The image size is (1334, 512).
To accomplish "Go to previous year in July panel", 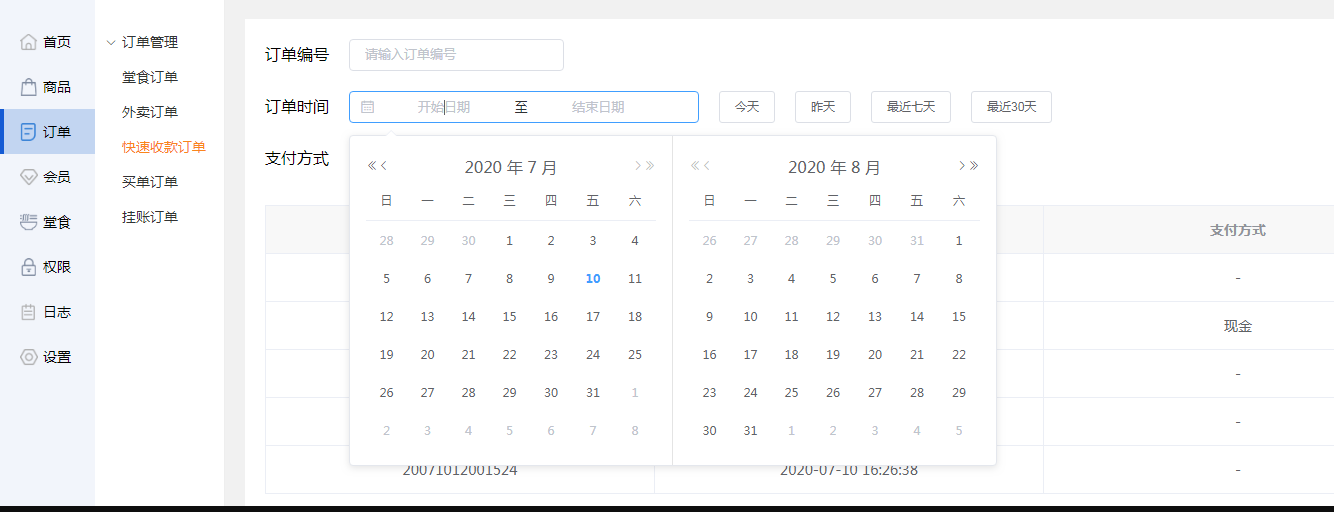I will tap(372, 166).
